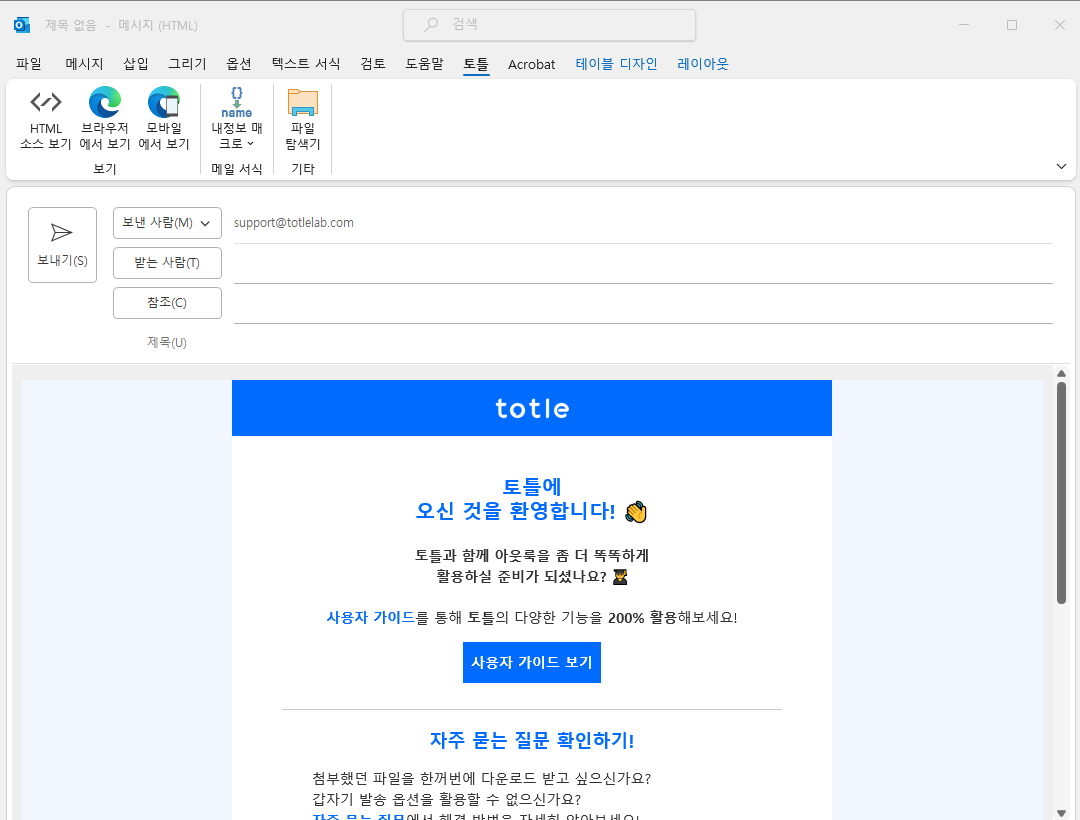Click the welcome heading 오신 것을 환영합니다!
Viewport: 1080px width, 820px height.
click(515, 511)
